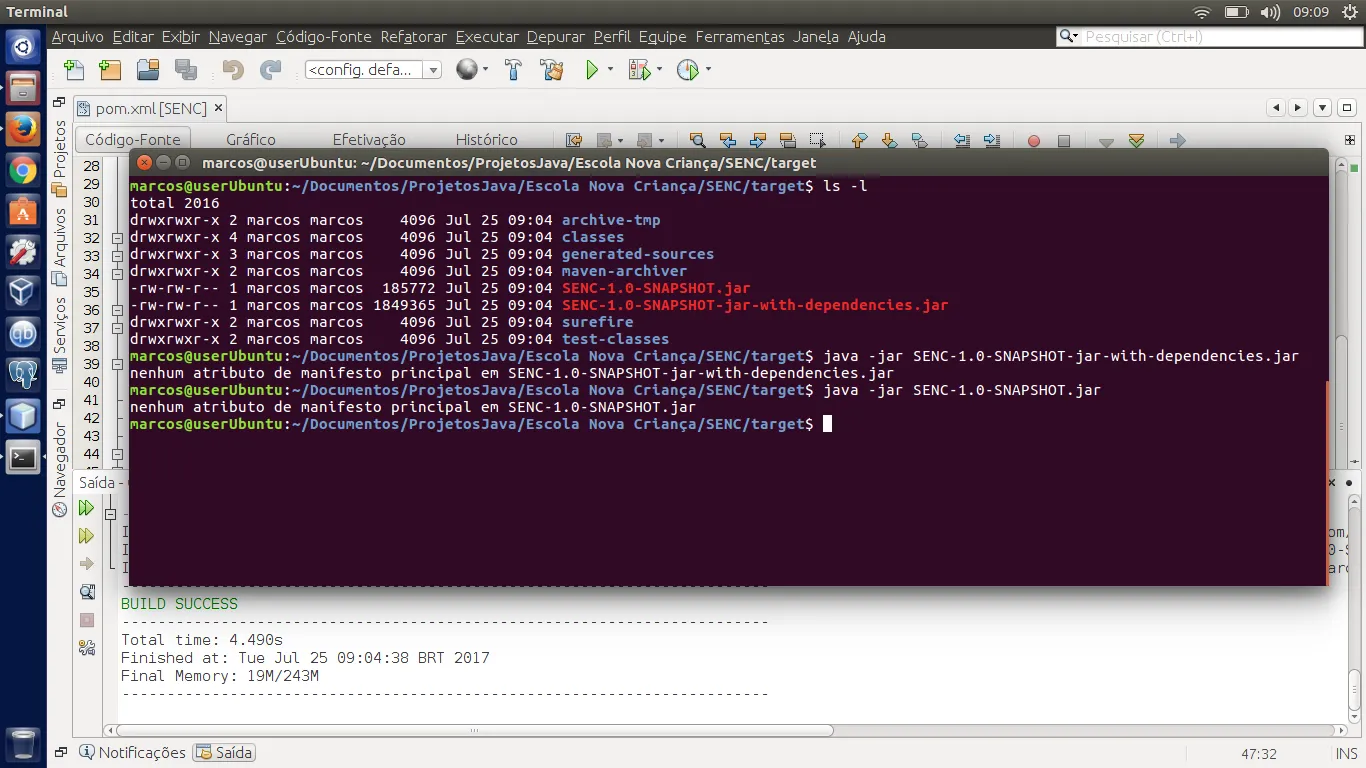The image size is (1366, 768).
Task: Open the Exibir menu
Action: coord(181,37)
